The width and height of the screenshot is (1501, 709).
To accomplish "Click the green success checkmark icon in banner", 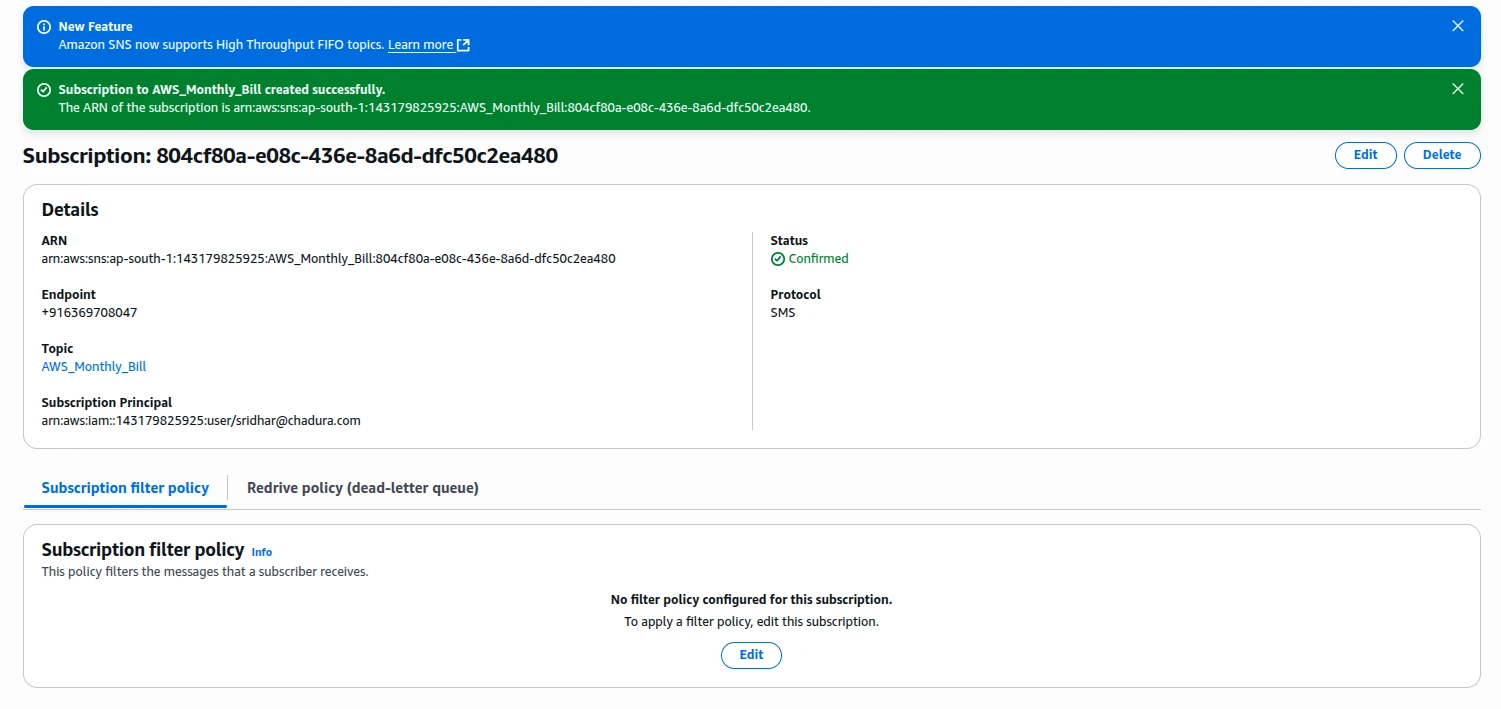I will [44, 90].
